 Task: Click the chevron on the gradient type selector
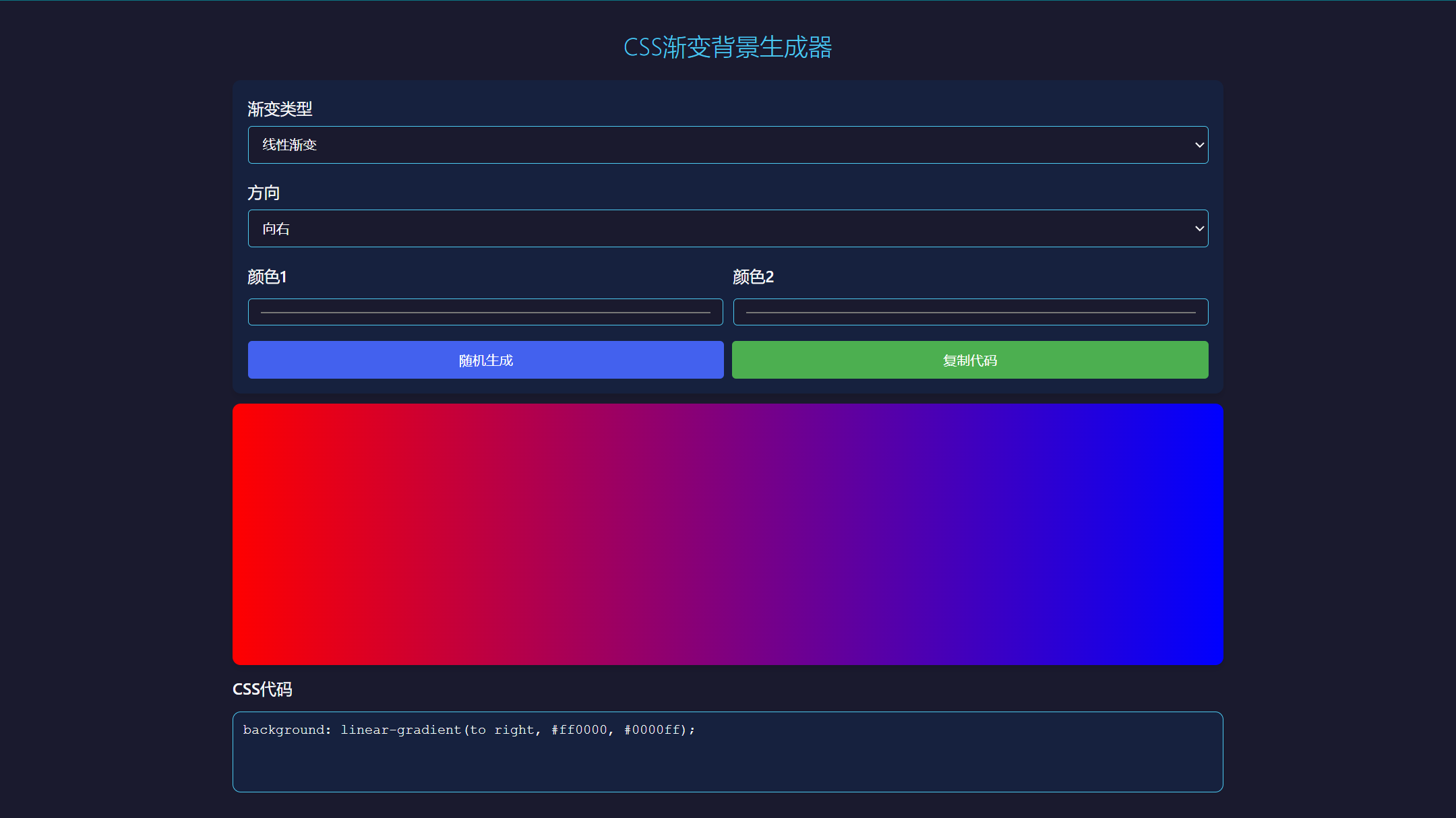point(1199,145)
